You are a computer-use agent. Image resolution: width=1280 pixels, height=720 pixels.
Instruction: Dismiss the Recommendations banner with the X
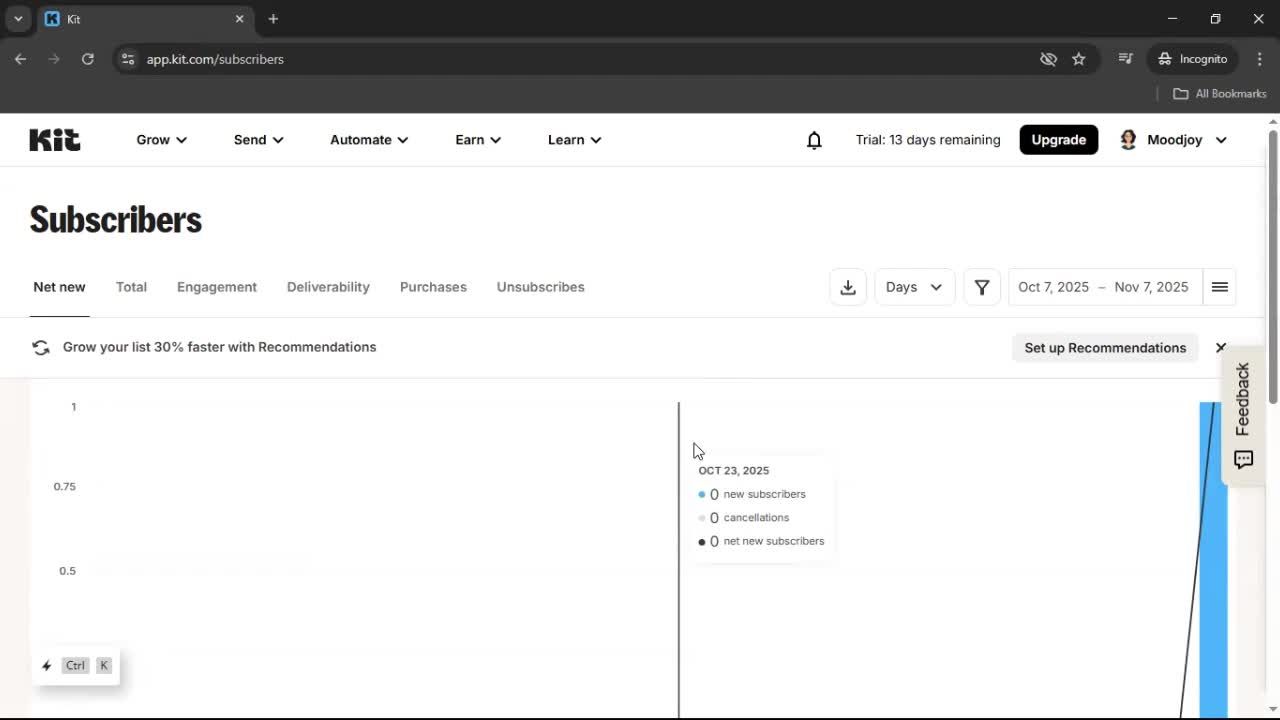1220,347
